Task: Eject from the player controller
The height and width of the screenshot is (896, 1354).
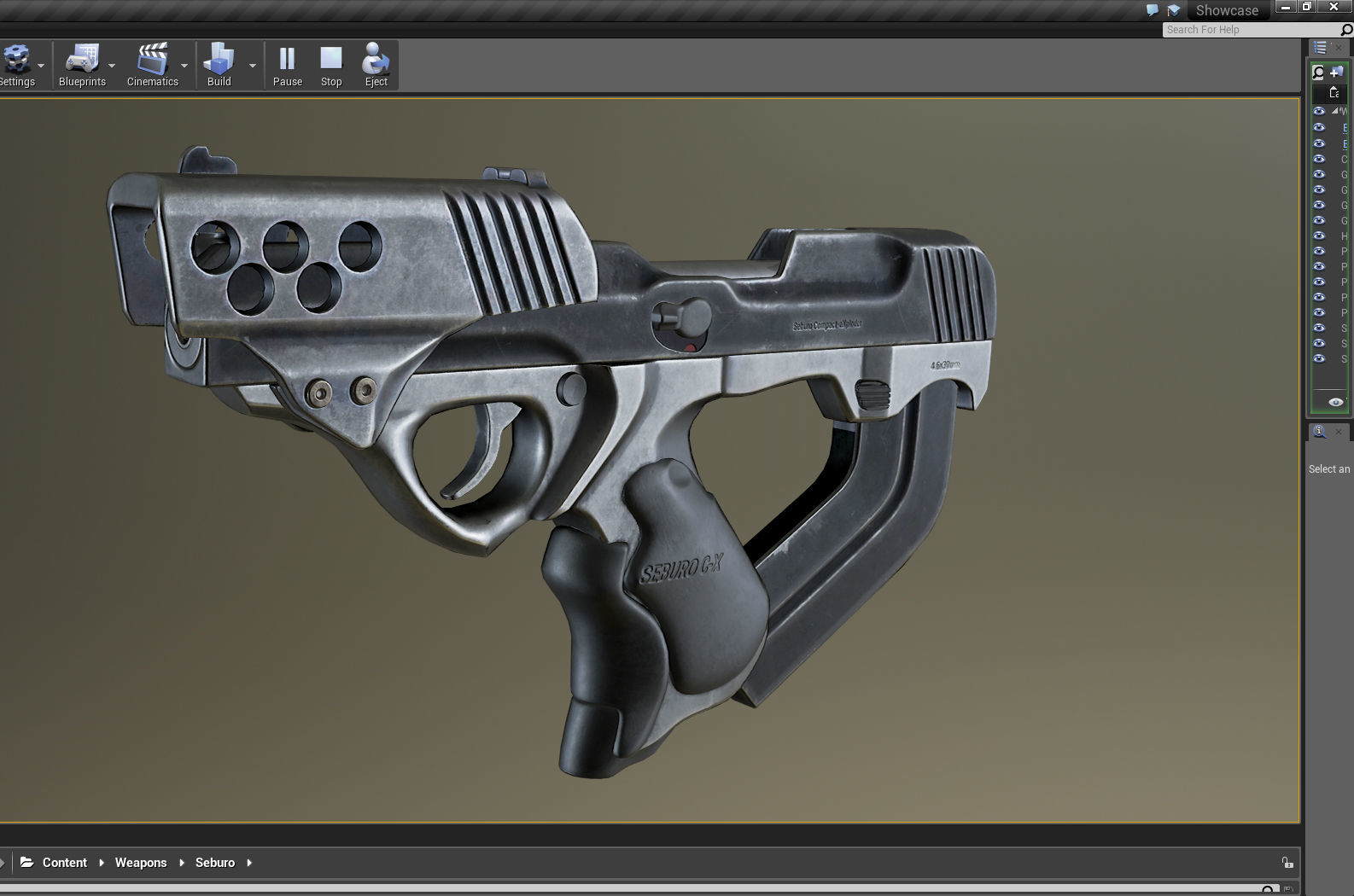Action: [x=376, y=65]
